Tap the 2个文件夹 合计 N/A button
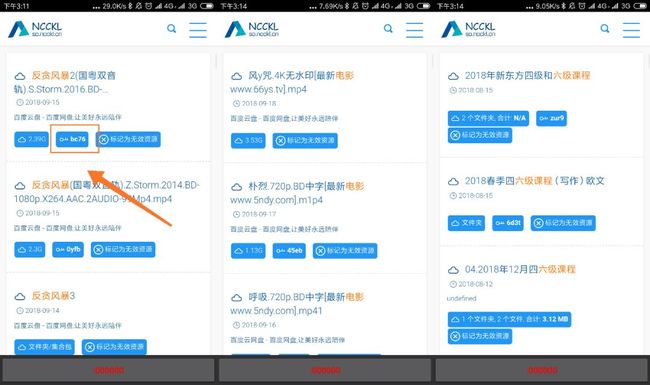Viewport: 650px width, 385px height. (x=488, y=119)
